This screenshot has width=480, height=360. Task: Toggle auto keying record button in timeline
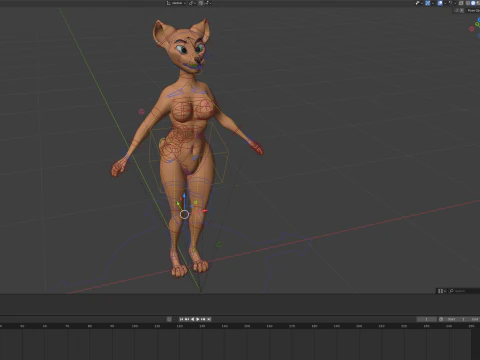coord(169,319)
